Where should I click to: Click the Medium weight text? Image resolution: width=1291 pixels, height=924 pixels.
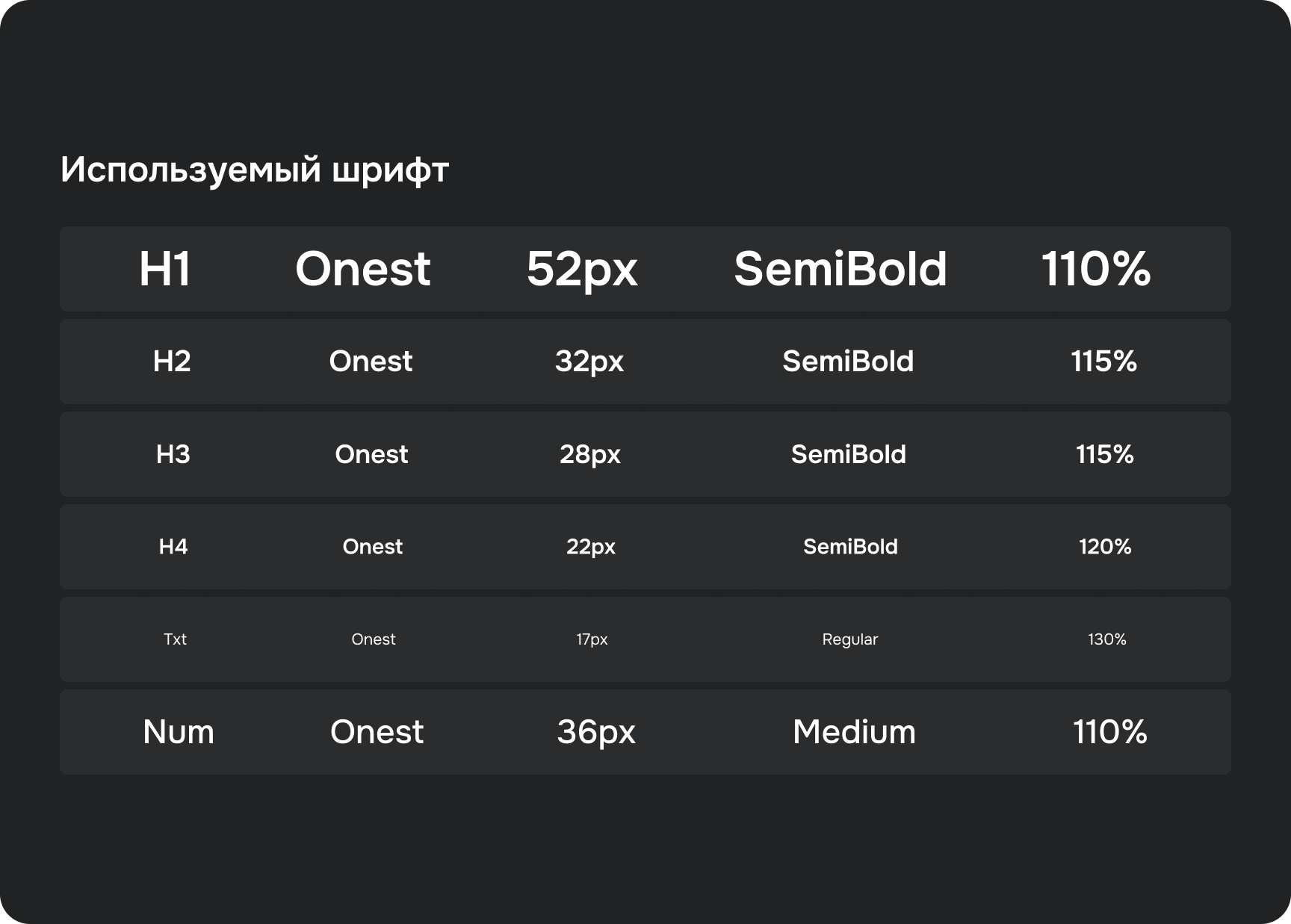point(854,732)
